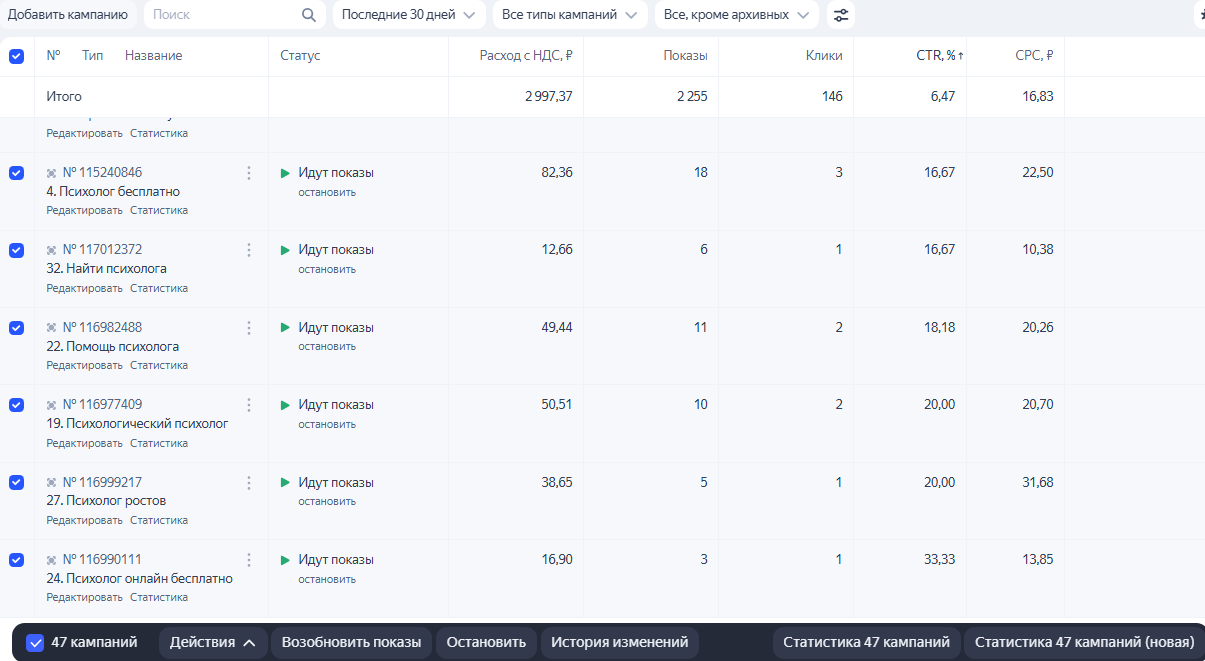Open the filter settings sliders icon
The width and height of the screenshot is (1205, 661).
click(841, 15)
